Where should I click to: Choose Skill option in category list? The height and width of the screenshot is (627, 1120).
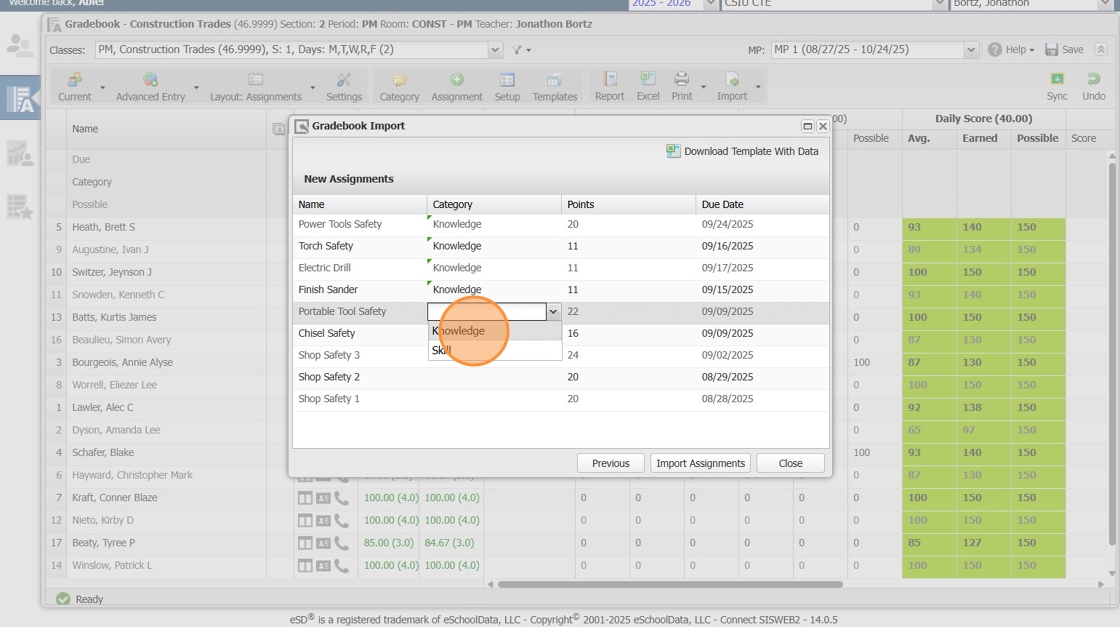click(x=442, y=351)
